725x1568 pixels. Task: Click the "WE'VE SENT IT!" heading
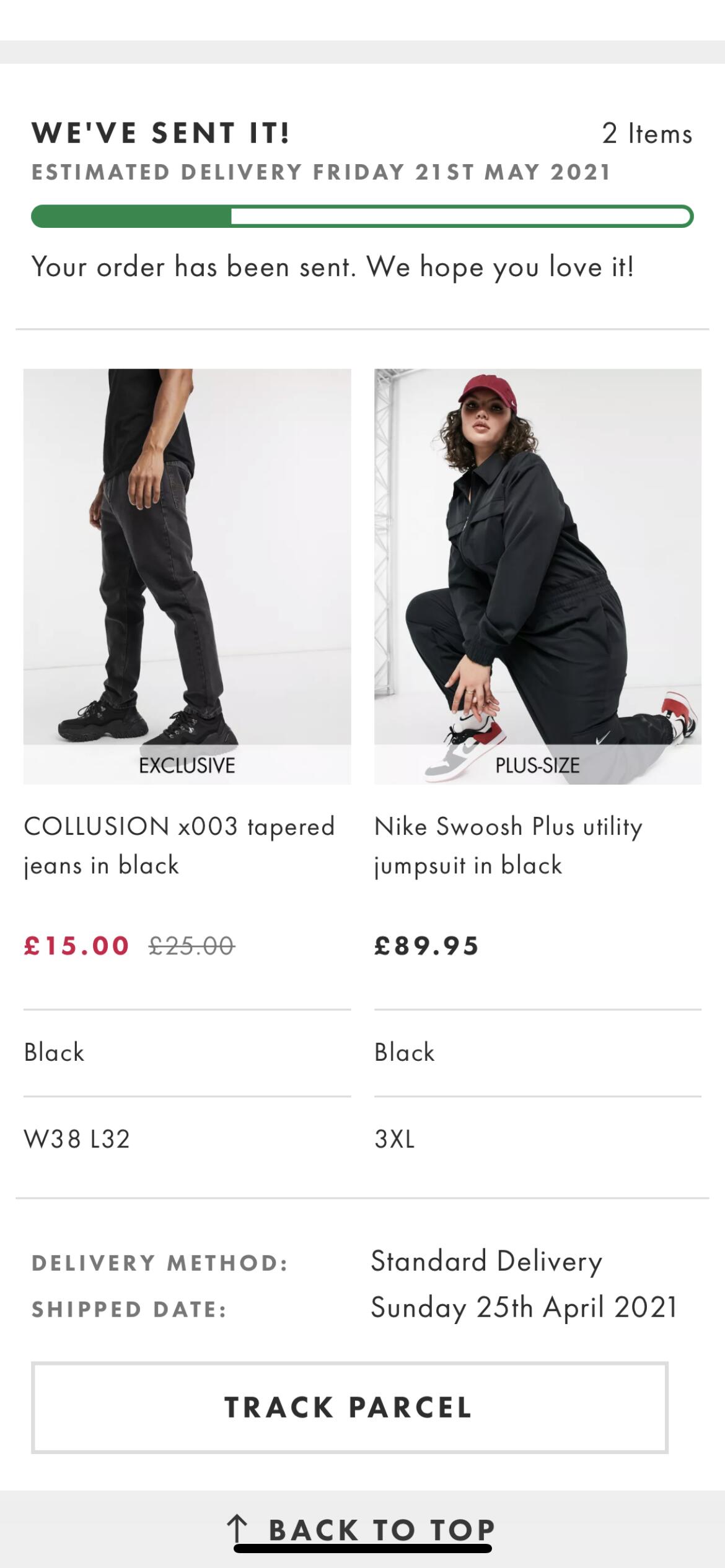click(x=161, y=133)
